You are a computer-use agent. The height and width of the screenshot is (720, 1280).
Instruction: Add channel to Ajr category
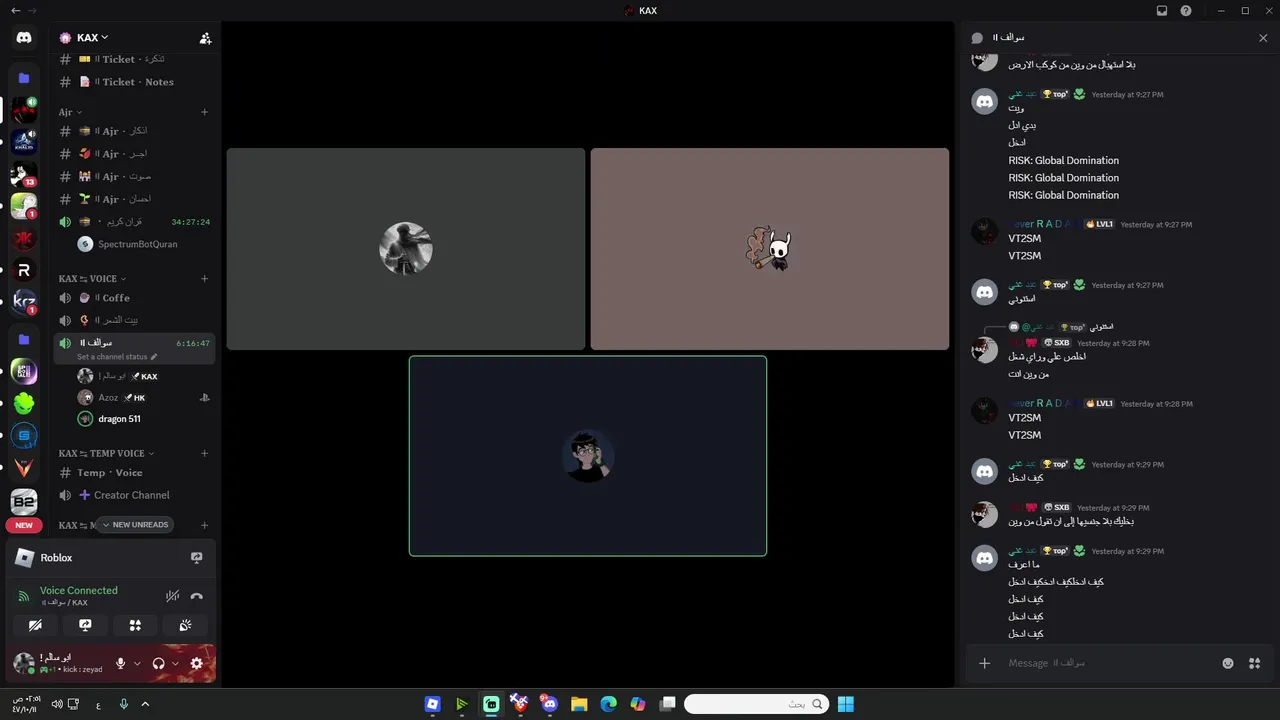pyautogui.click(x=204, y=112)
